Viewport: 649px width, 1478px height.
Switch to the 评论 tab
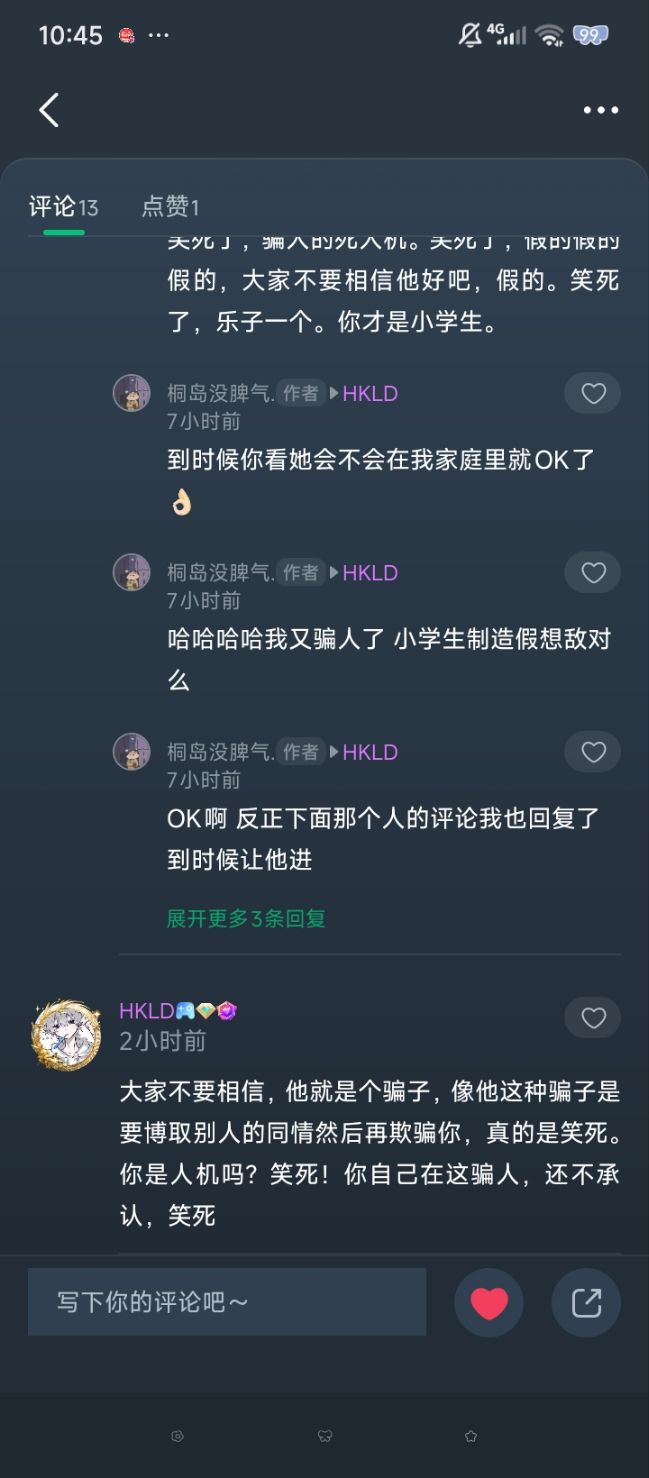coord(63,207)
